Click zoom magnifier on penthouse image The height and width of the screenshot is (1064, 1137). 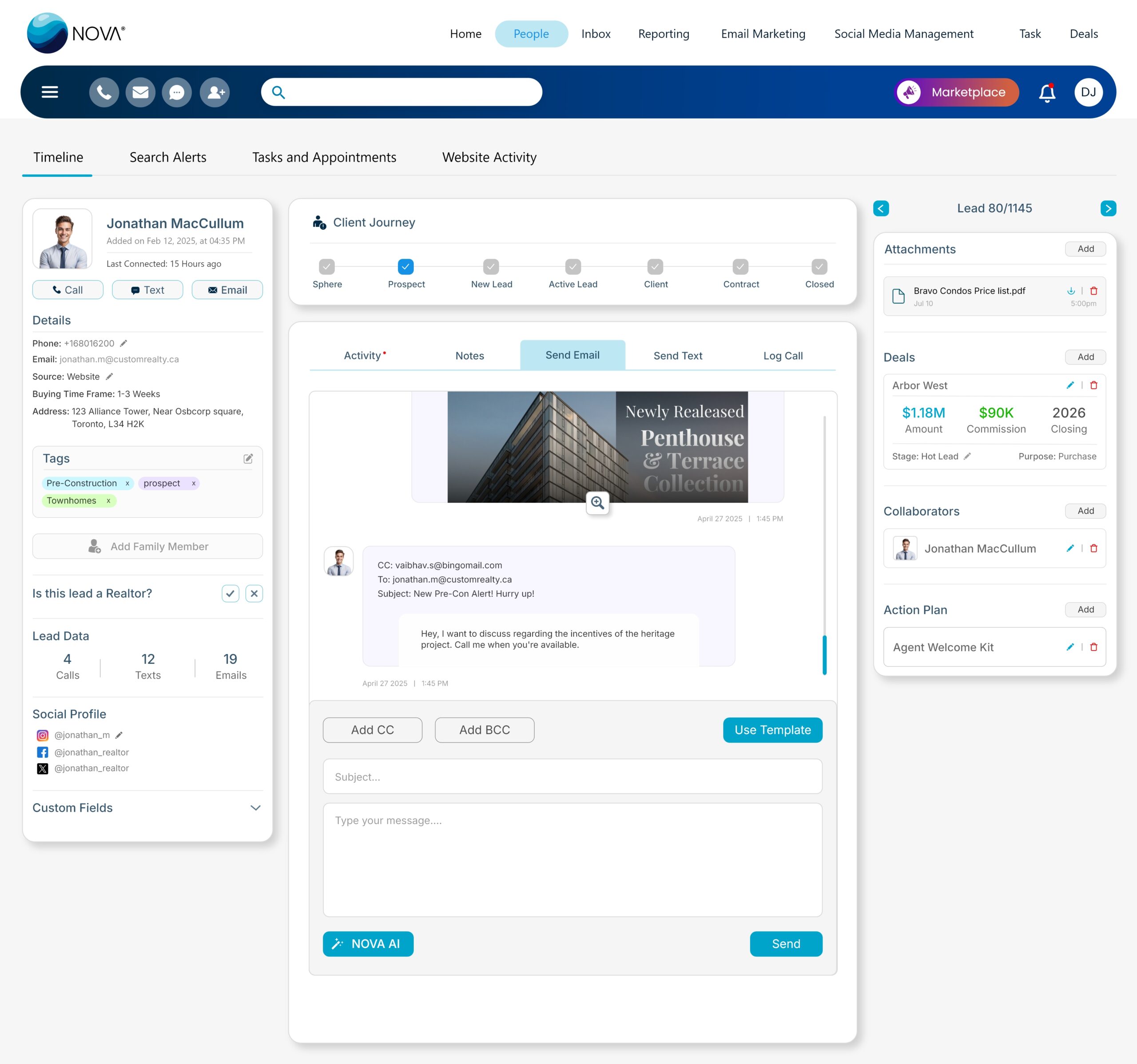(x=598, y=503)
